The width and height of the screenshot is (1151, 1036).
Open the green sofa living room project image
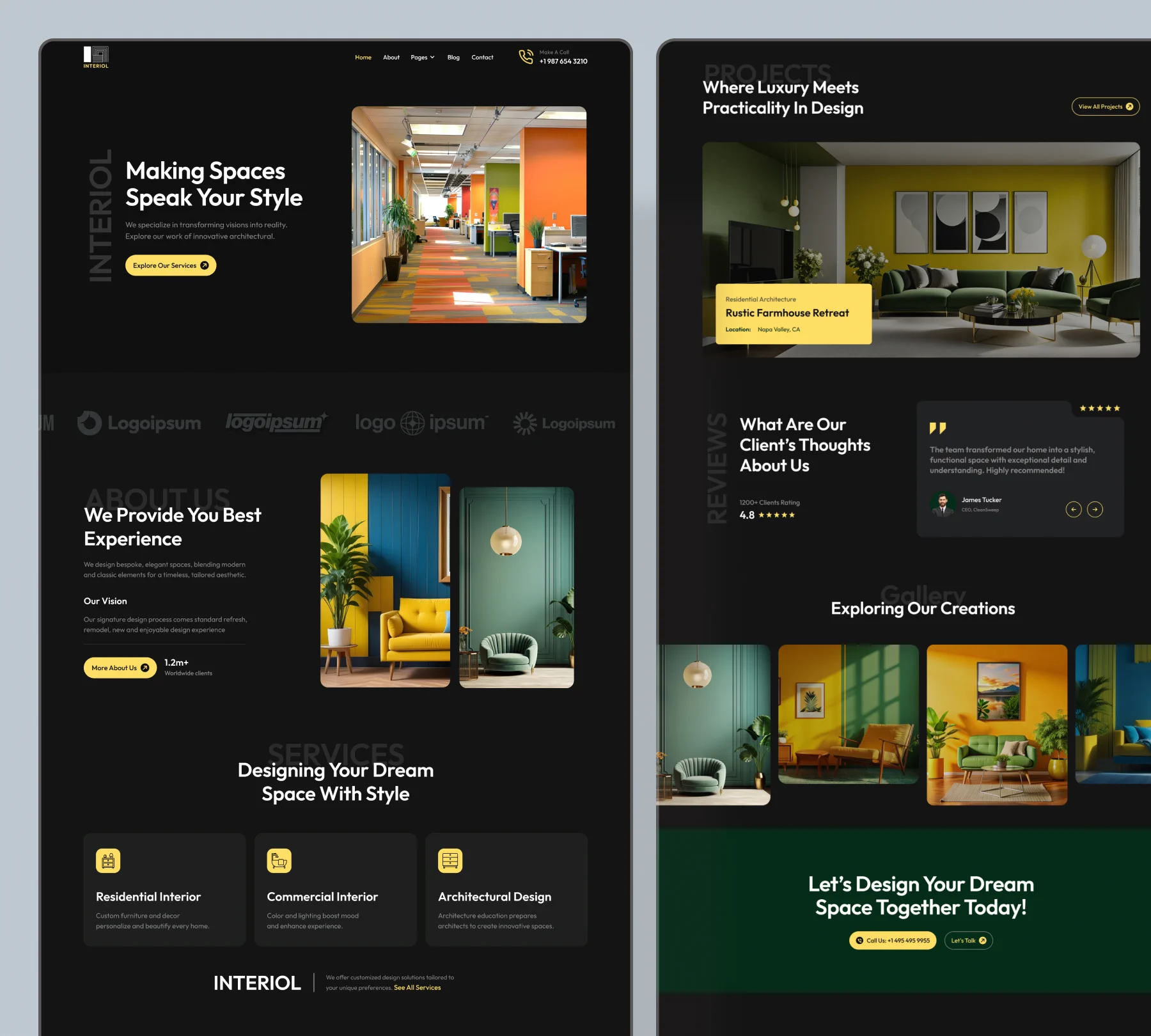click(921, 249)
